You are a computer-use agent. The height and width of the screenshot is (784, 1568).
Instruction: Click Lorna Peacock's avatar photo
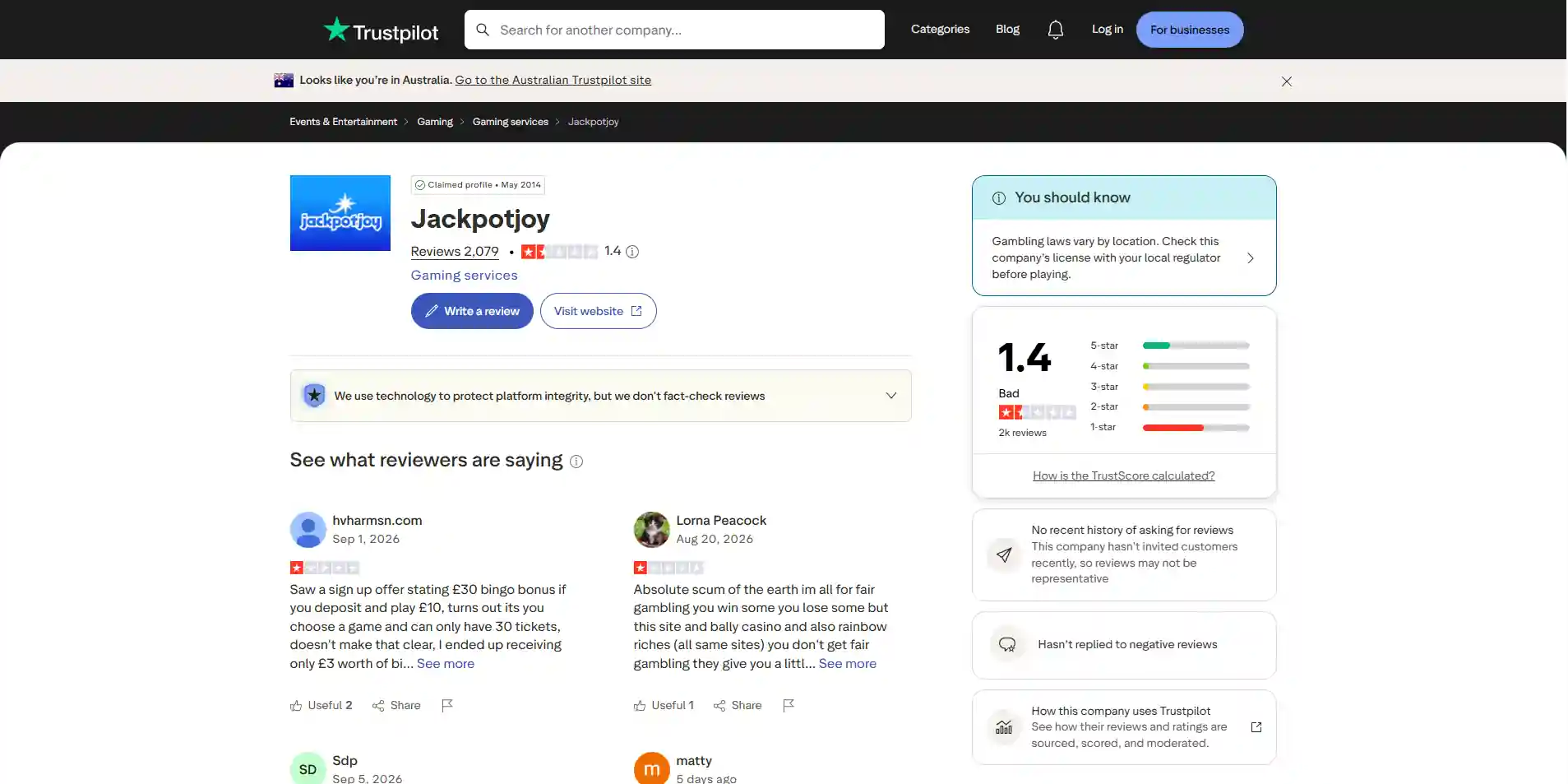pos(651,530)
